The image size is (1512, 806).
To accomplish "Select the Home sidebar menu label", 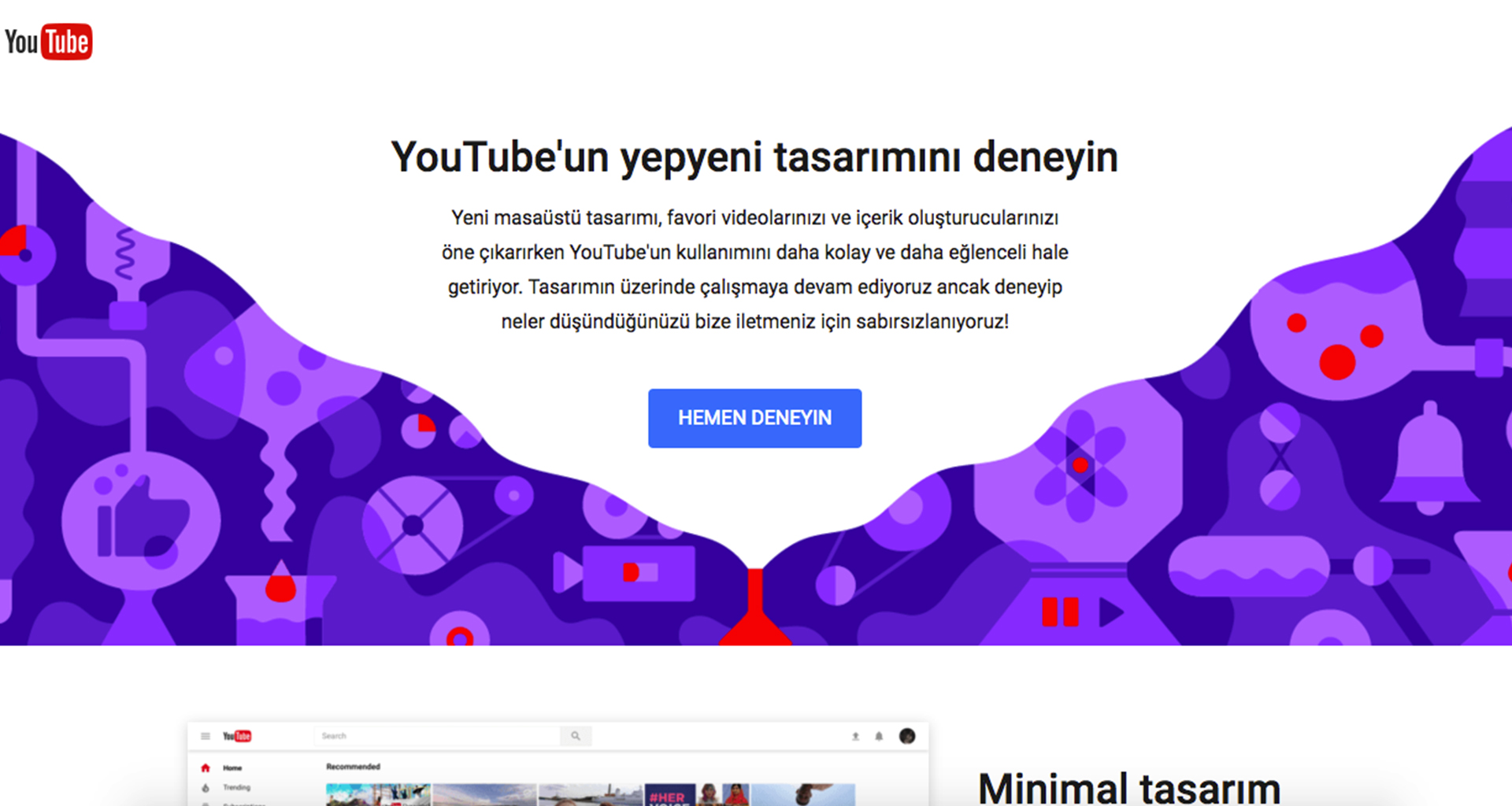I will pos(232,767).
